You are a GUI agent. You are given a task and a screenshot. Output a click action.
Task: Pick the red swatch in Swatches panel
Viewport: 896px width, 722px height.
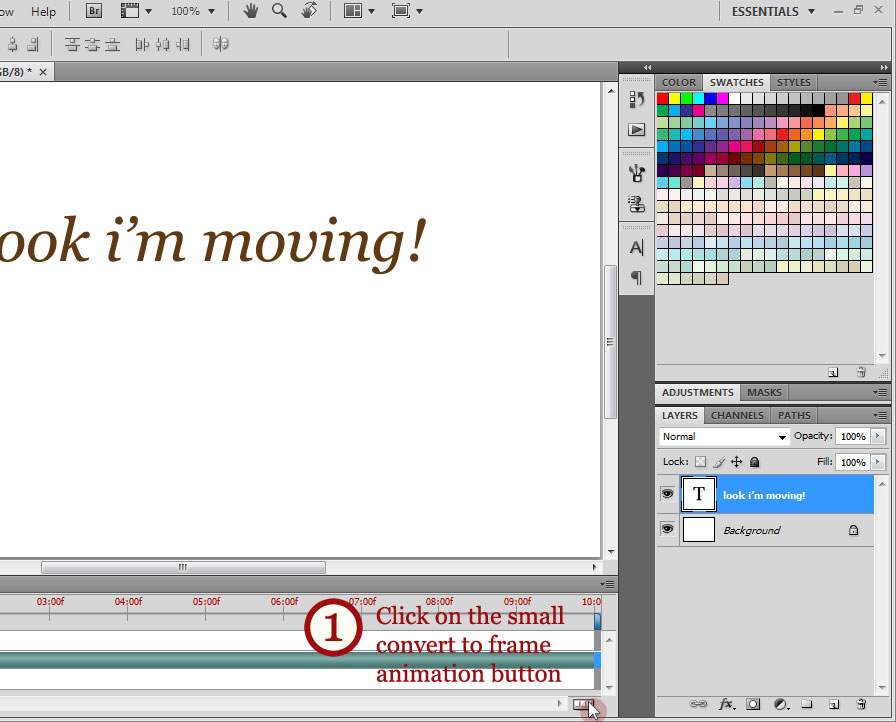coord(662,98)
